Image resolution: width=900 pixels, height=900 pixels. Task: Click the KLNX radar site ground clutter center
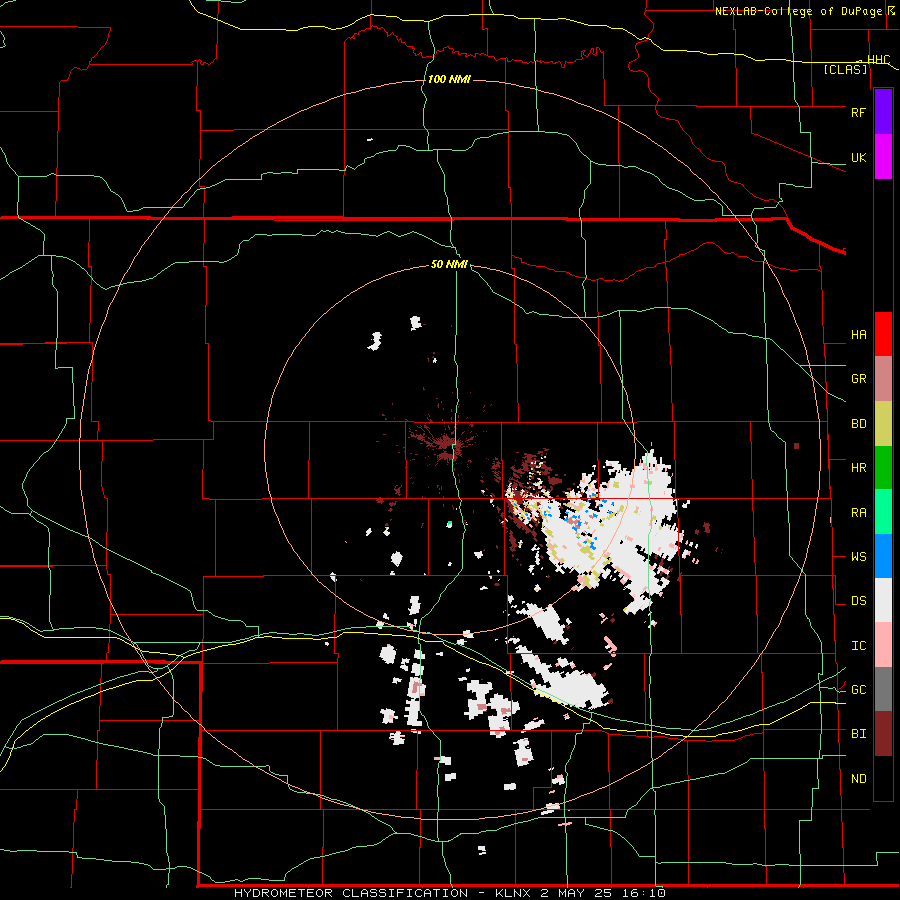449,445
